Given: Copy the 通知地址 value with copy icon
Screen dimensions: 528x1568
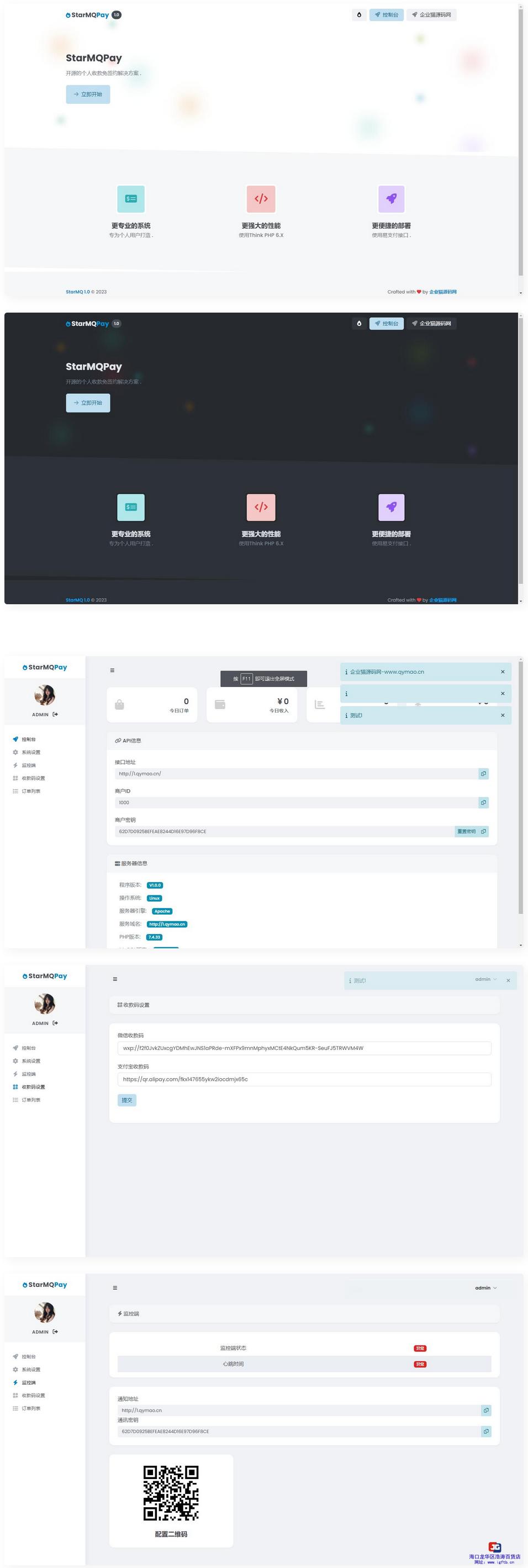Looking at the screenshot, I should 486,1411.
